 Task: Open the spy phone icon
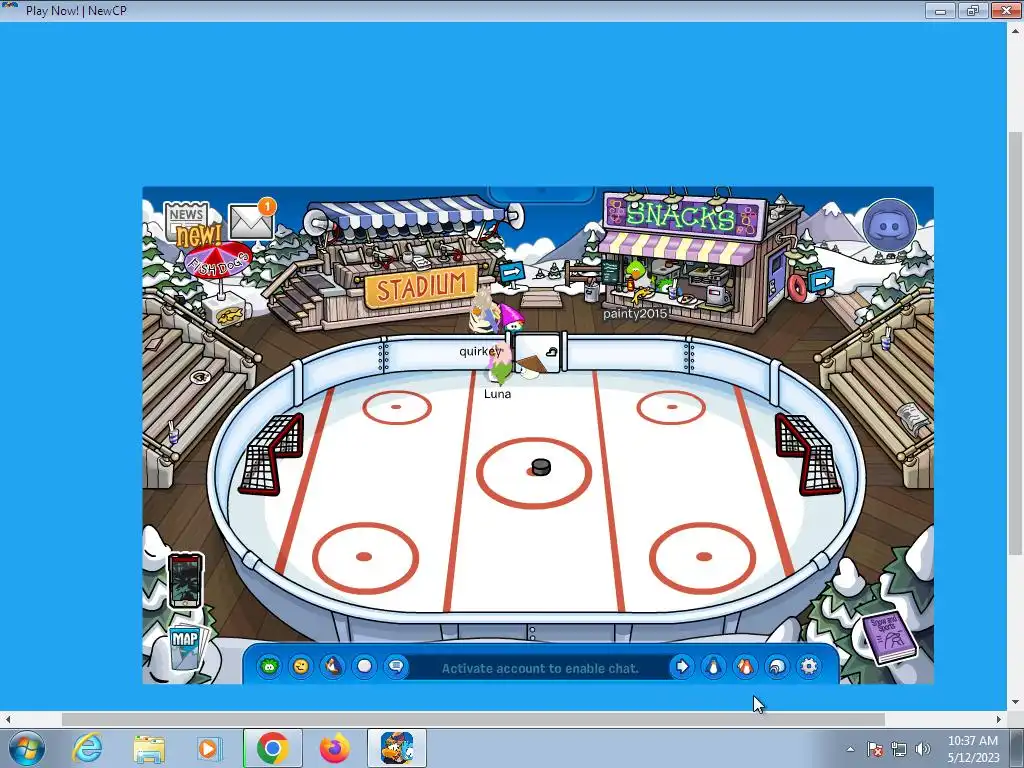click(x=185, y=581)
